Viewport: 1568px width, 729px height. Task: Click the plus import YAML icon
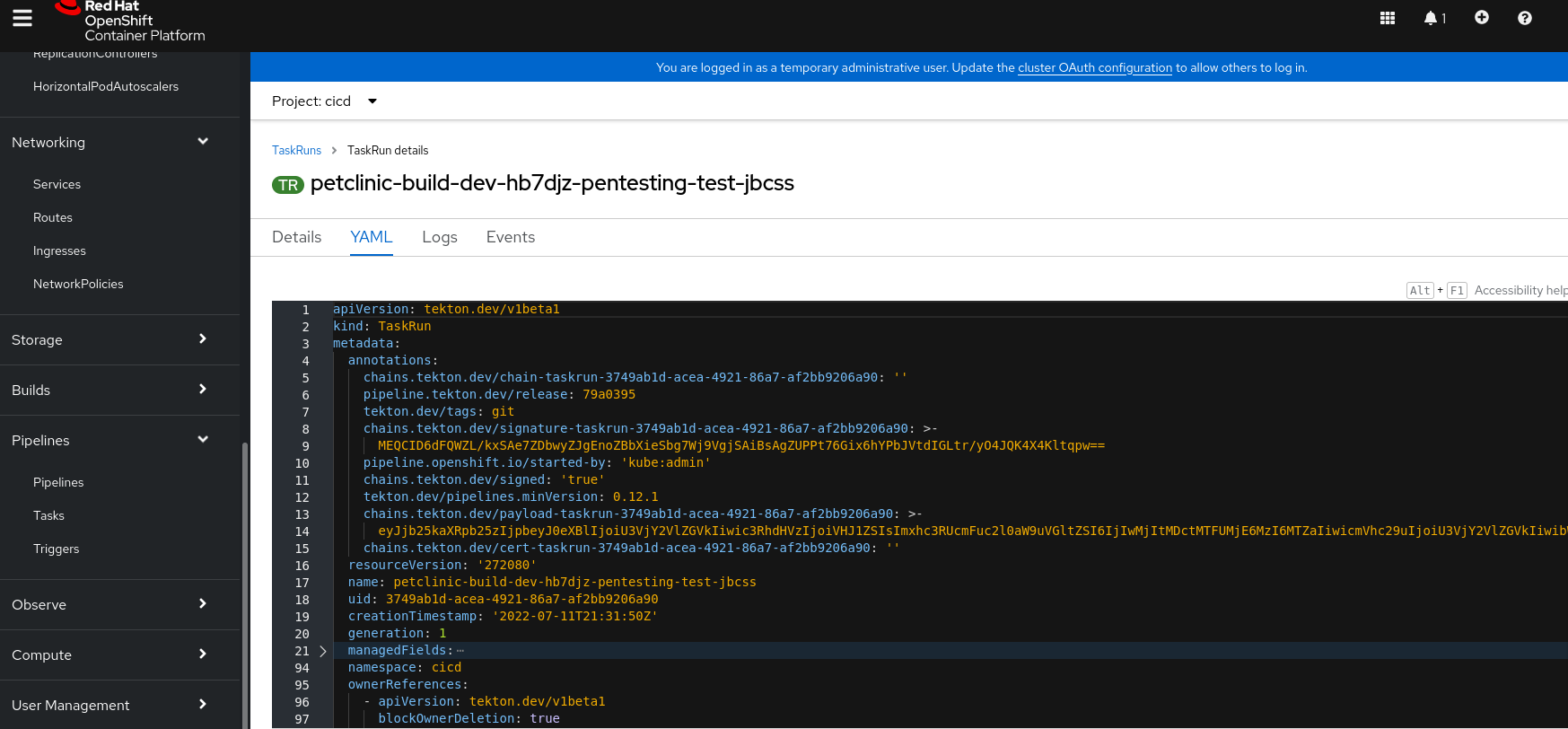[x=1482, y=17]
